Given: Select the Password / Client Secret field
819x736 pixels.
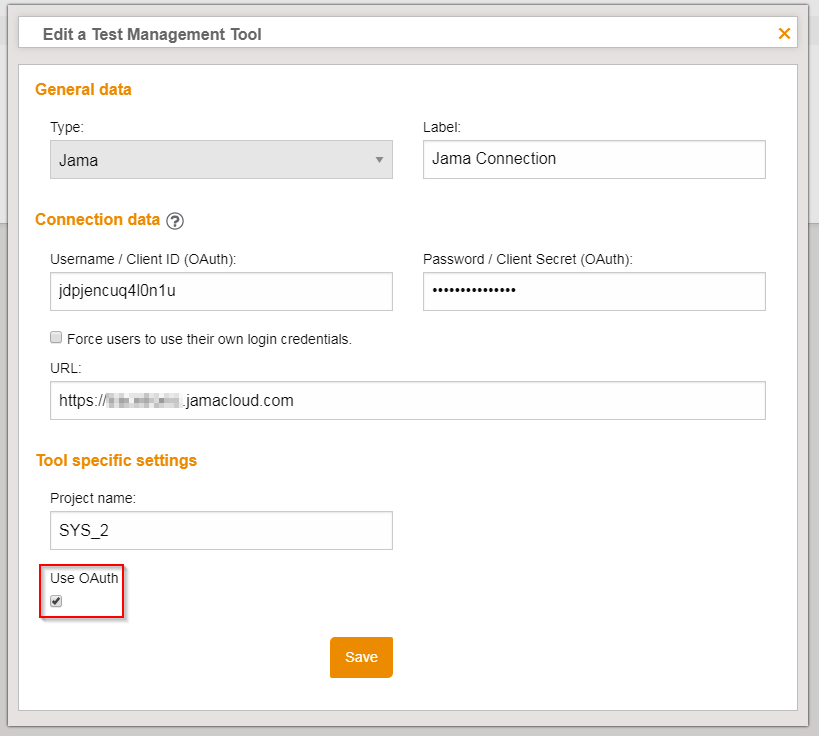Looking at the screenshot, I should (594, 292).
